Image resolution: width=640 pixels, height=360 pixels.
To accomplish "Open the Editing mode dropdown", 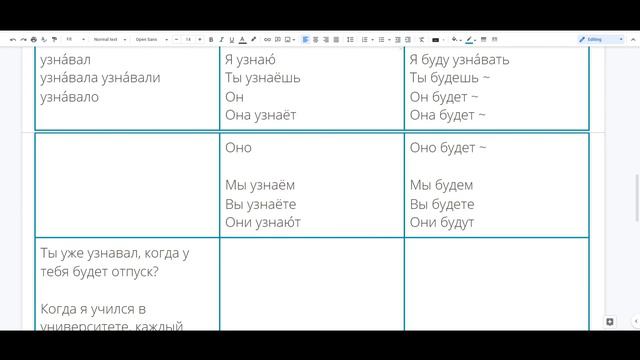I will tap(601, 40).
